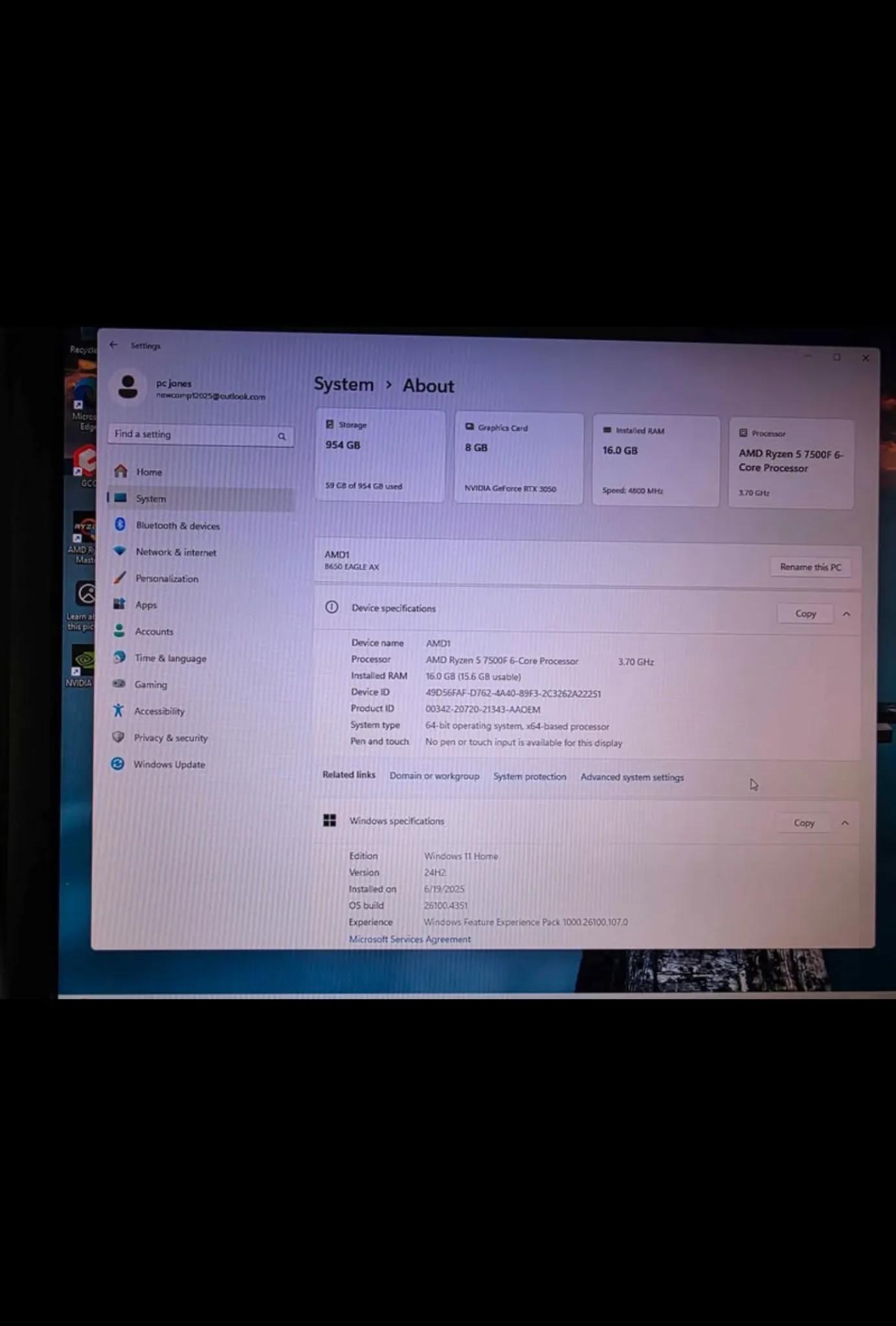The height and width of the screenshot is (1326, 896).
Task: Click the pc jones profile avatar
Action: tap(128, 387)
